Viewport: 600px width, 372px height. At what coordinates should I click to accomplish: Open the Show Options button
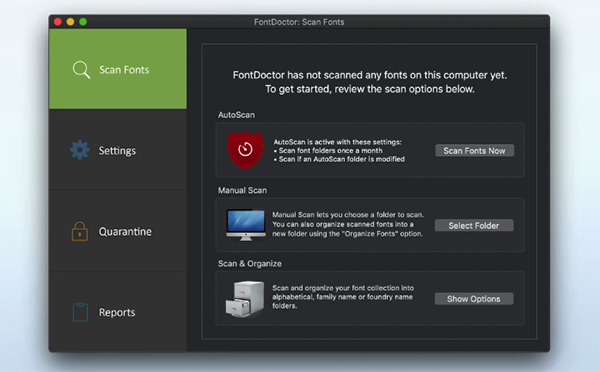click(x=474, y=299)
